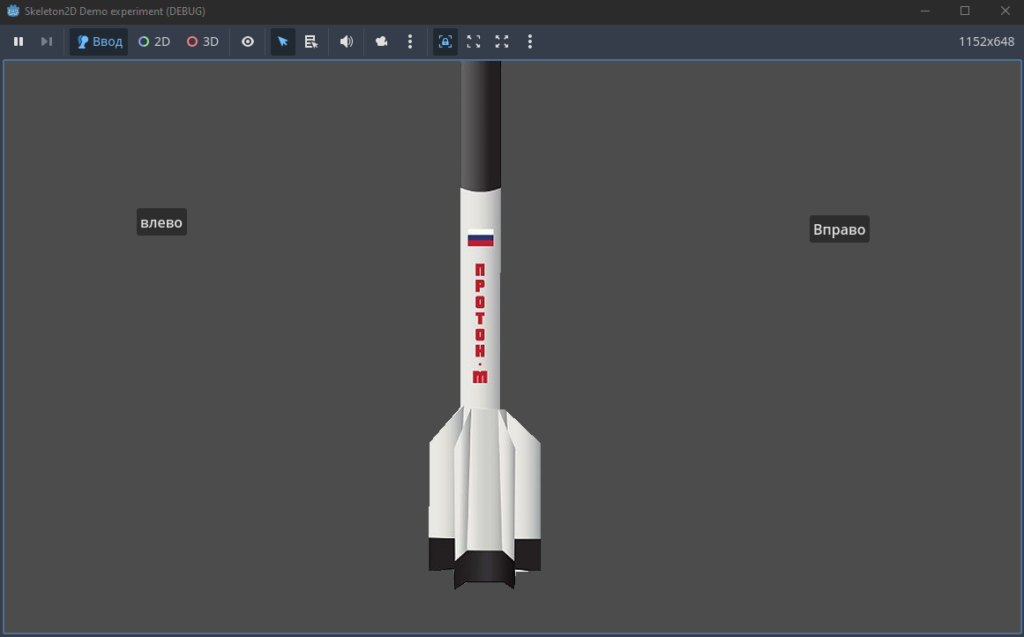Click the Godot icon in title bar
Screen dimensions: 1024x637
pos(13,10)
